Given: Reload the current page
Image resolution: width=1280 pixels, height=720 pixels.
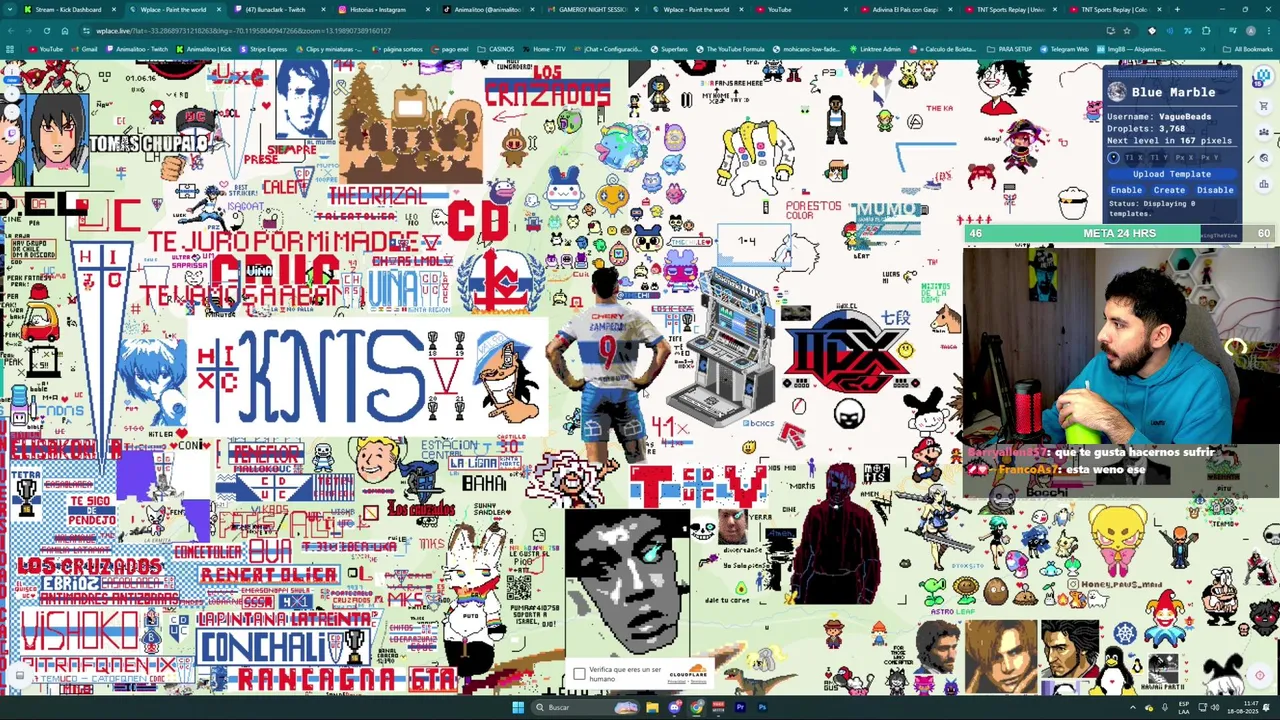Looking at the screenshot, I should coord(46,30).
